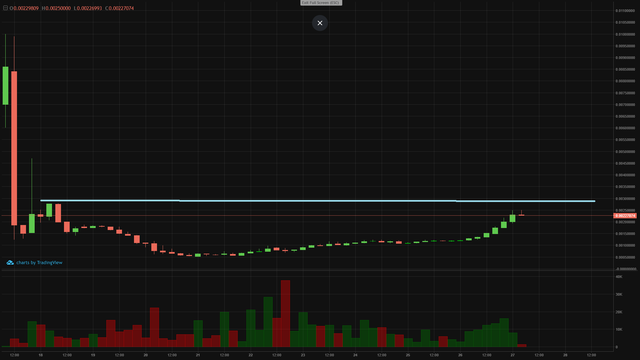
Task: Click the topmost price label on the price axis
Action: click(x=625, y=11)
